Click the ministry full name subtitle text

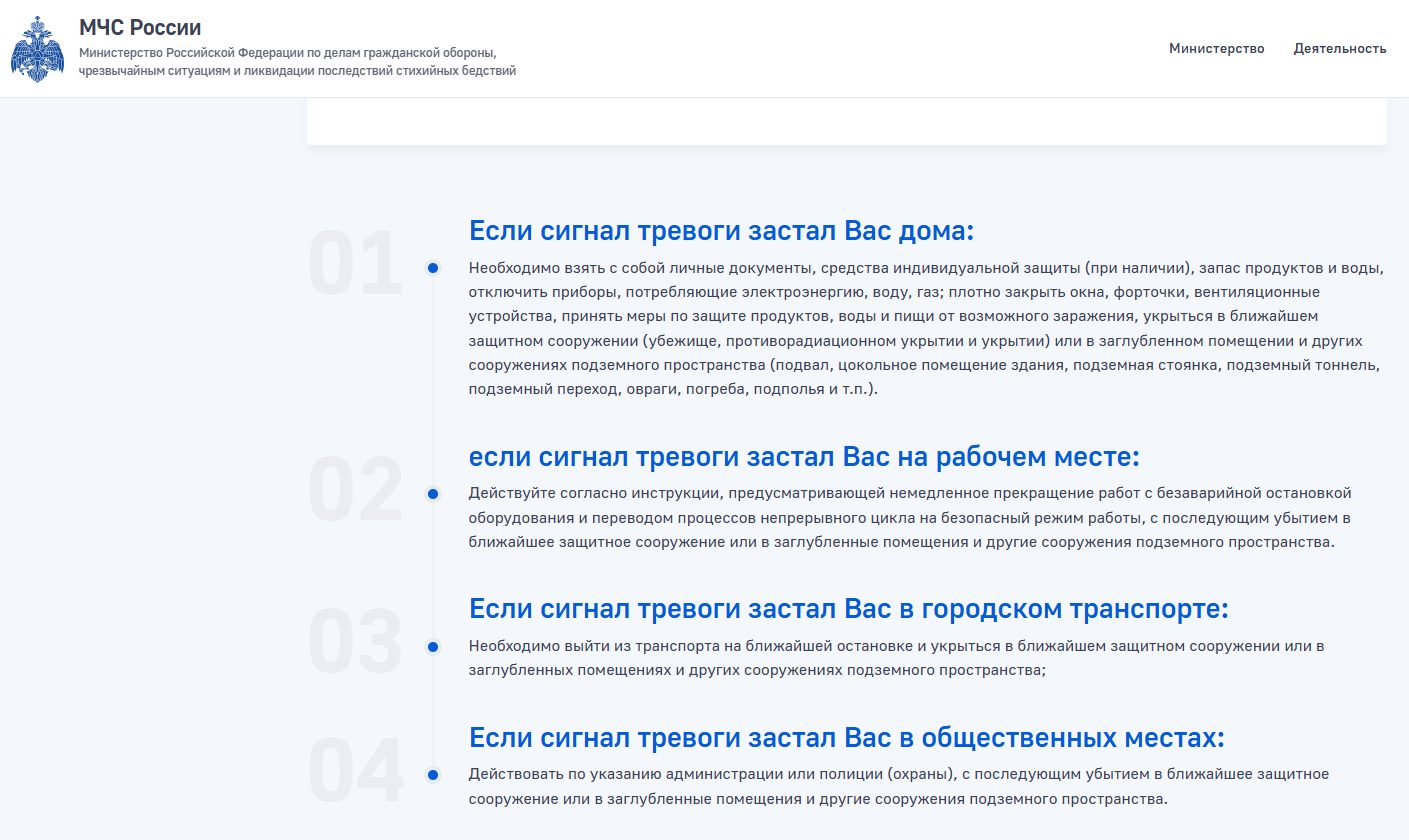pyautogui.click(x=297, y=61)
